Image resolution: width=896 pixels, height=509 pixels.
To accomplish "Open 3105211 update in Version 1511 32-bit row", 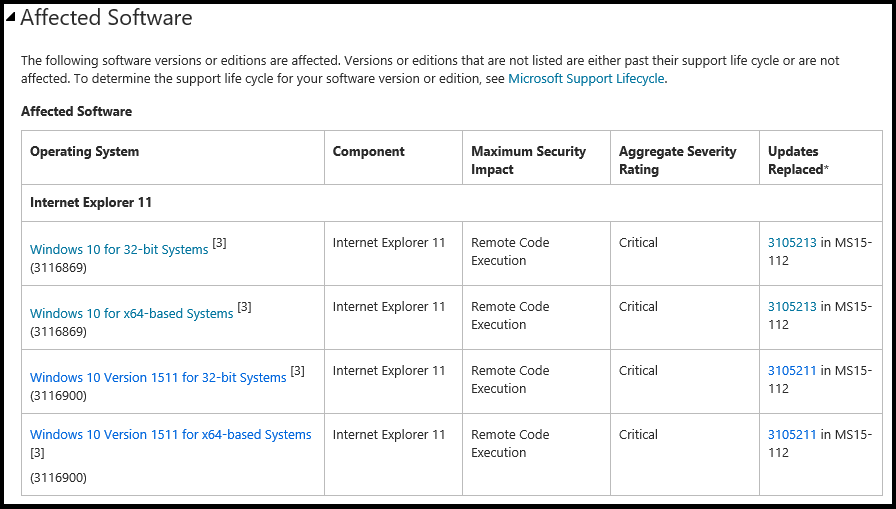I will (792, 370).
